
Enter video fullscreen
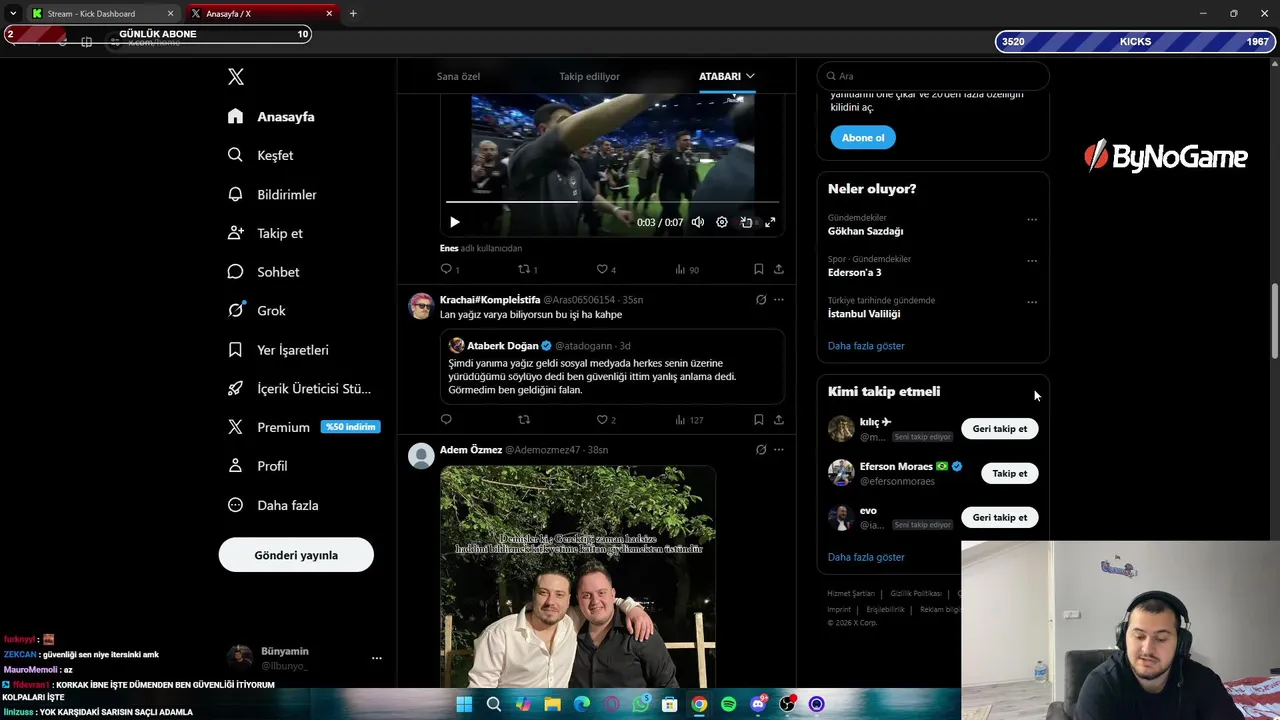coord(770,222)
